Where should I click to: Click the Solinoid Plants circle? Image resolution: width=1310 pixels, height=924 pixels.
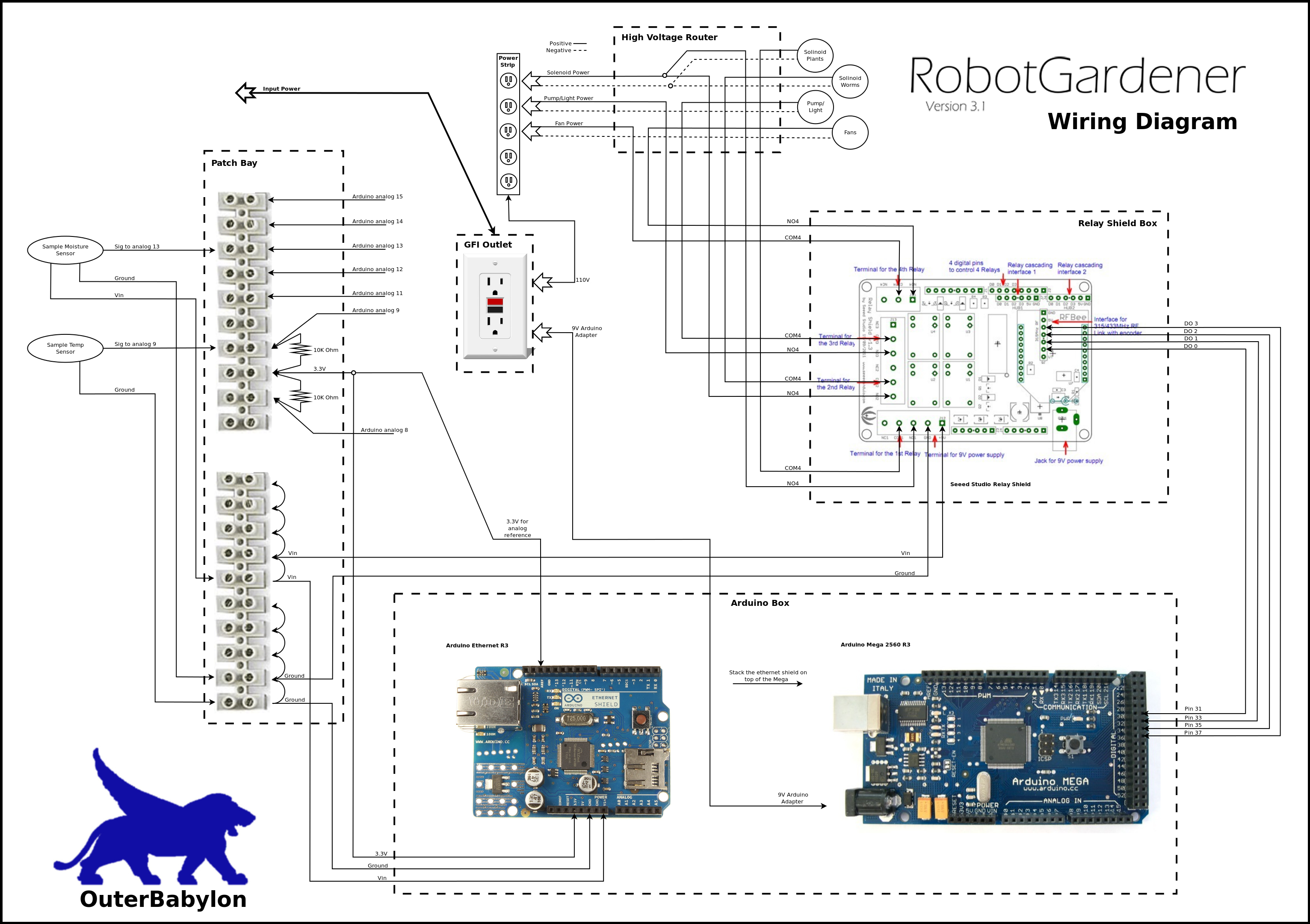(815, 55)
